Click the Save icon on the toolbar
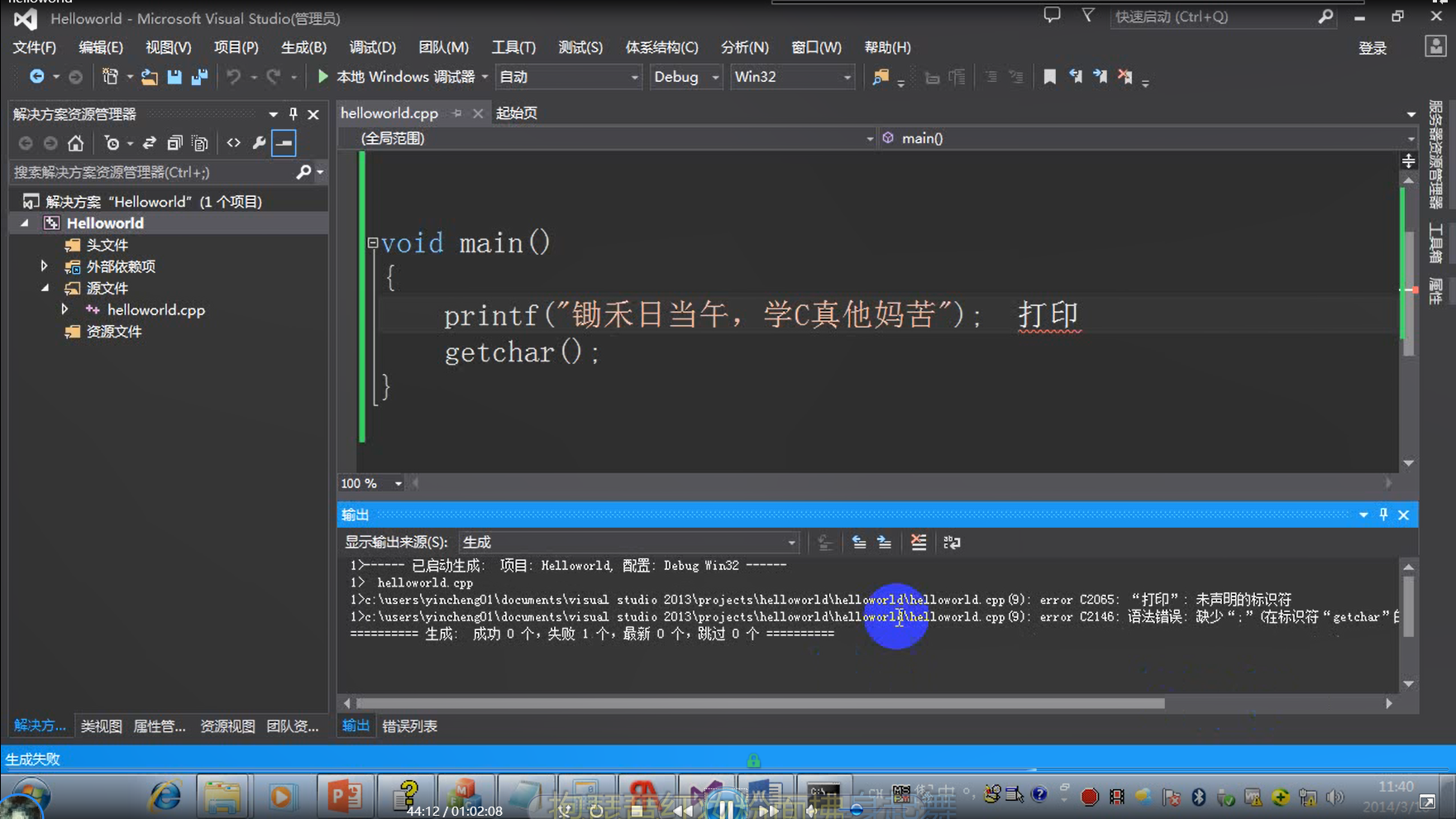Image resolution: width=1456 pixels, height=819 pixels. pos(174,76)
